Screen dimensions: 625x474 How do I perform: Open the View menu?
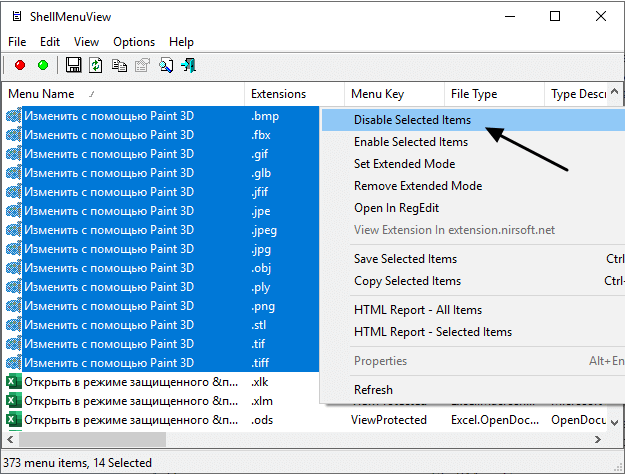(x=86, y=42)
